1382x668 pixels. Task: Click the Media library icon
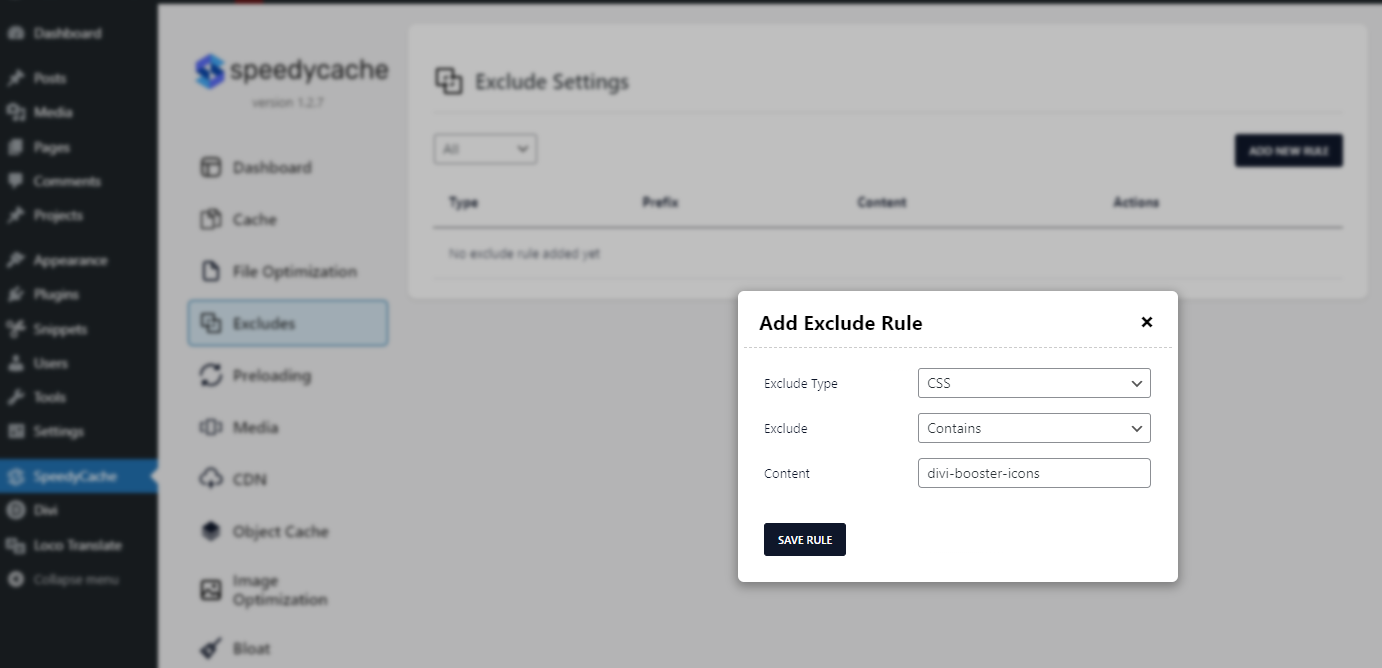coord(15,112)
